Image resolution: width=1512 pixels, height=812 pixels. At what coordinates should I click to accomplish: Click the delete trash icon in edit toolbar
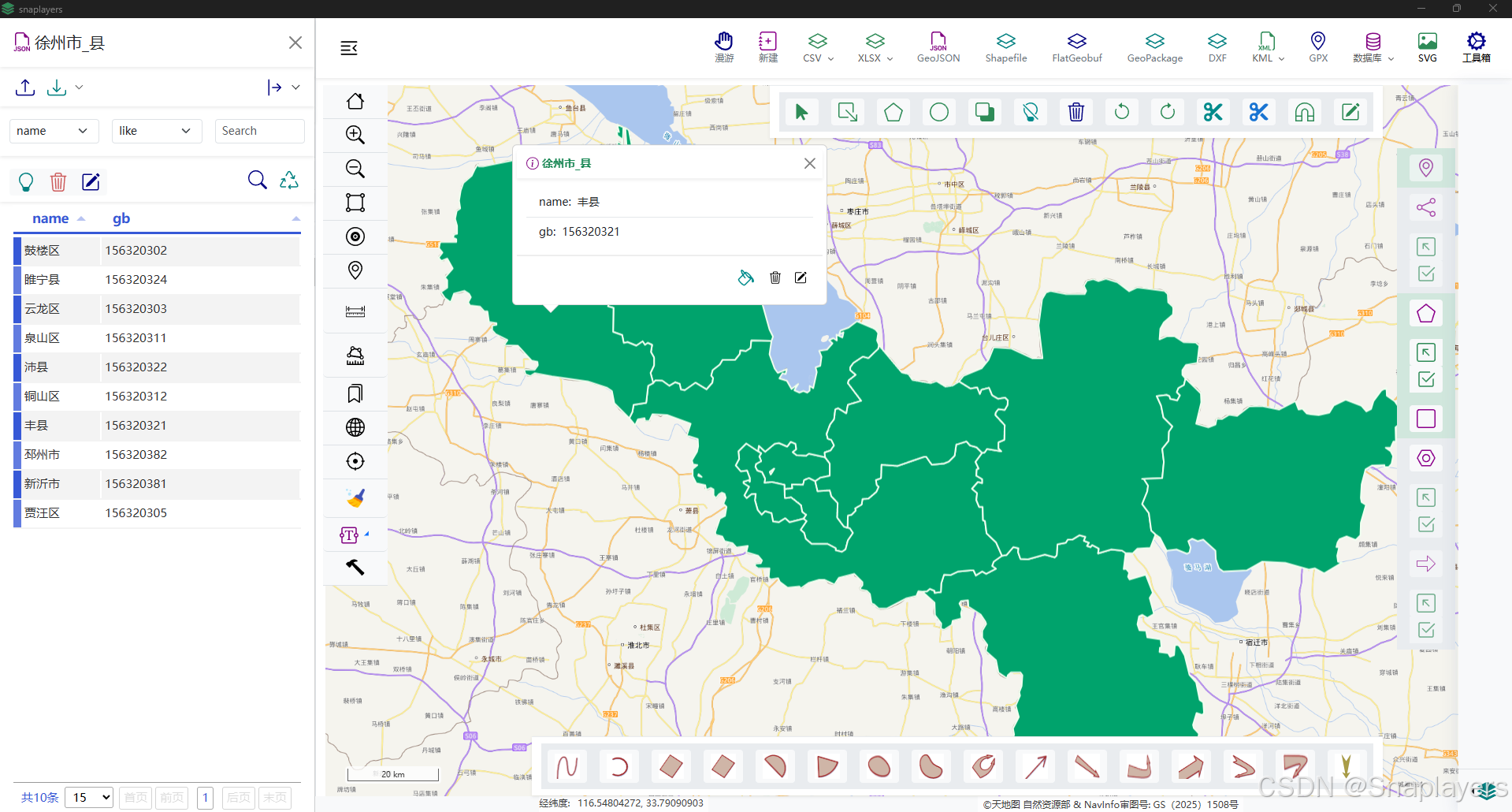click(x=1076, y=112)
